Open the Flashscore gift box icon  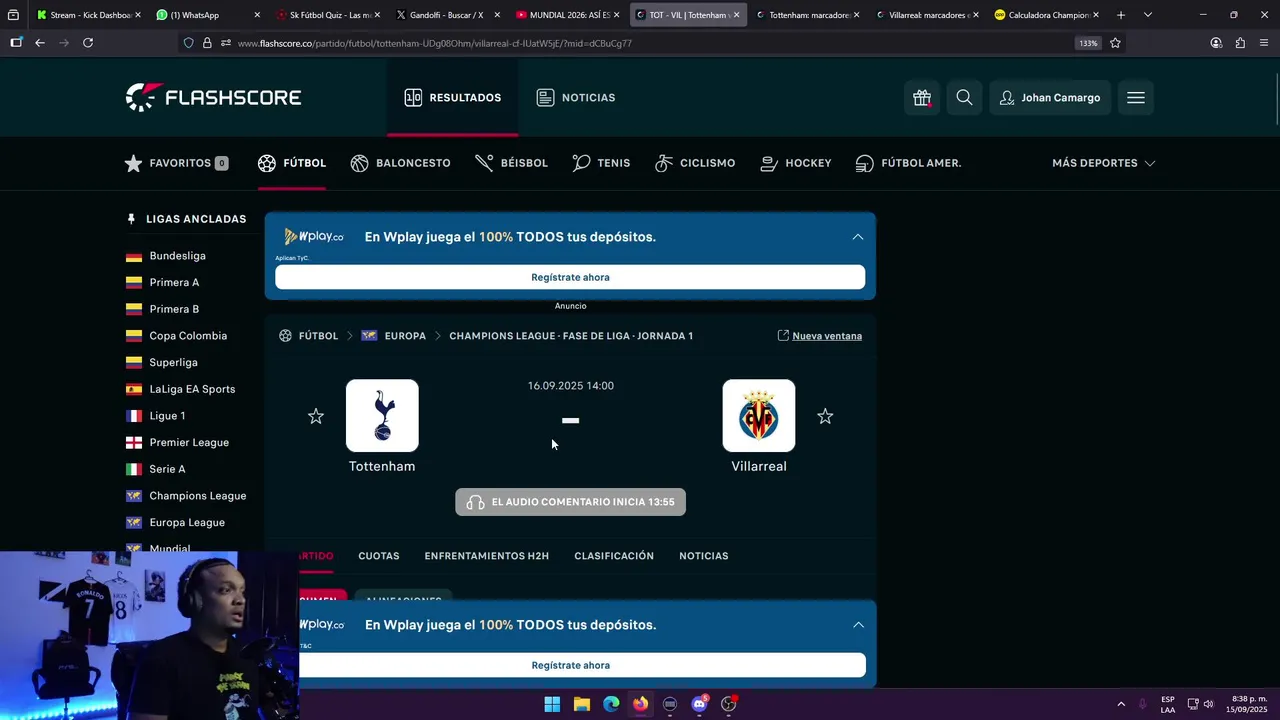(922, 98)
